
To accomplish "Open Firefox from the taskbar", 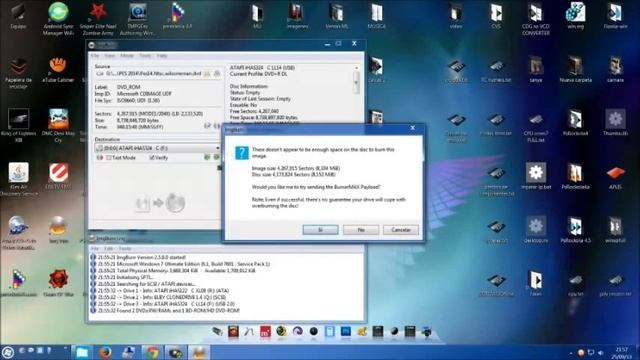I will coord(105,352).
